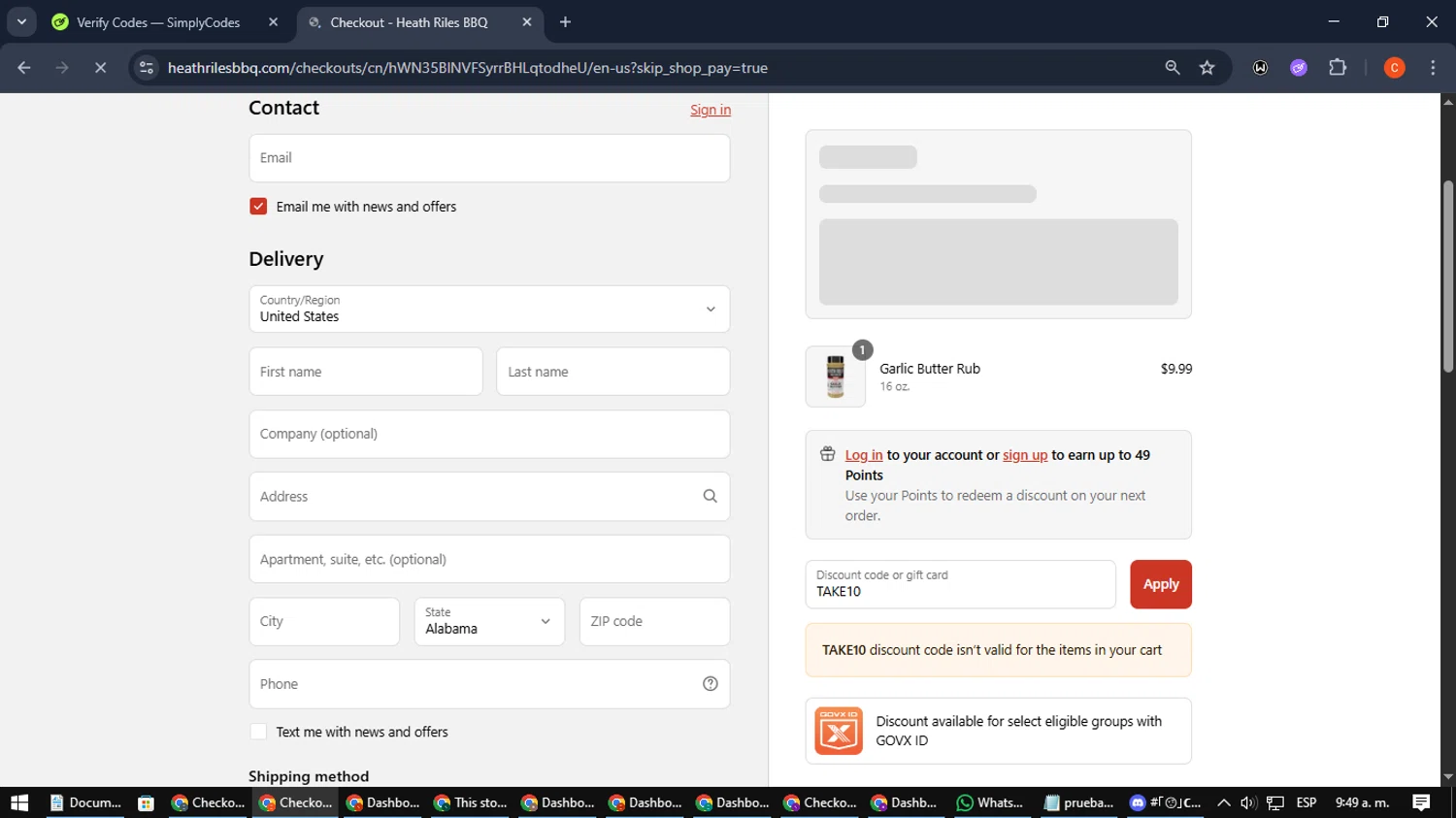Apply the discount code
Screen dimensions: 1456x818
click(x=1161, y=584)
